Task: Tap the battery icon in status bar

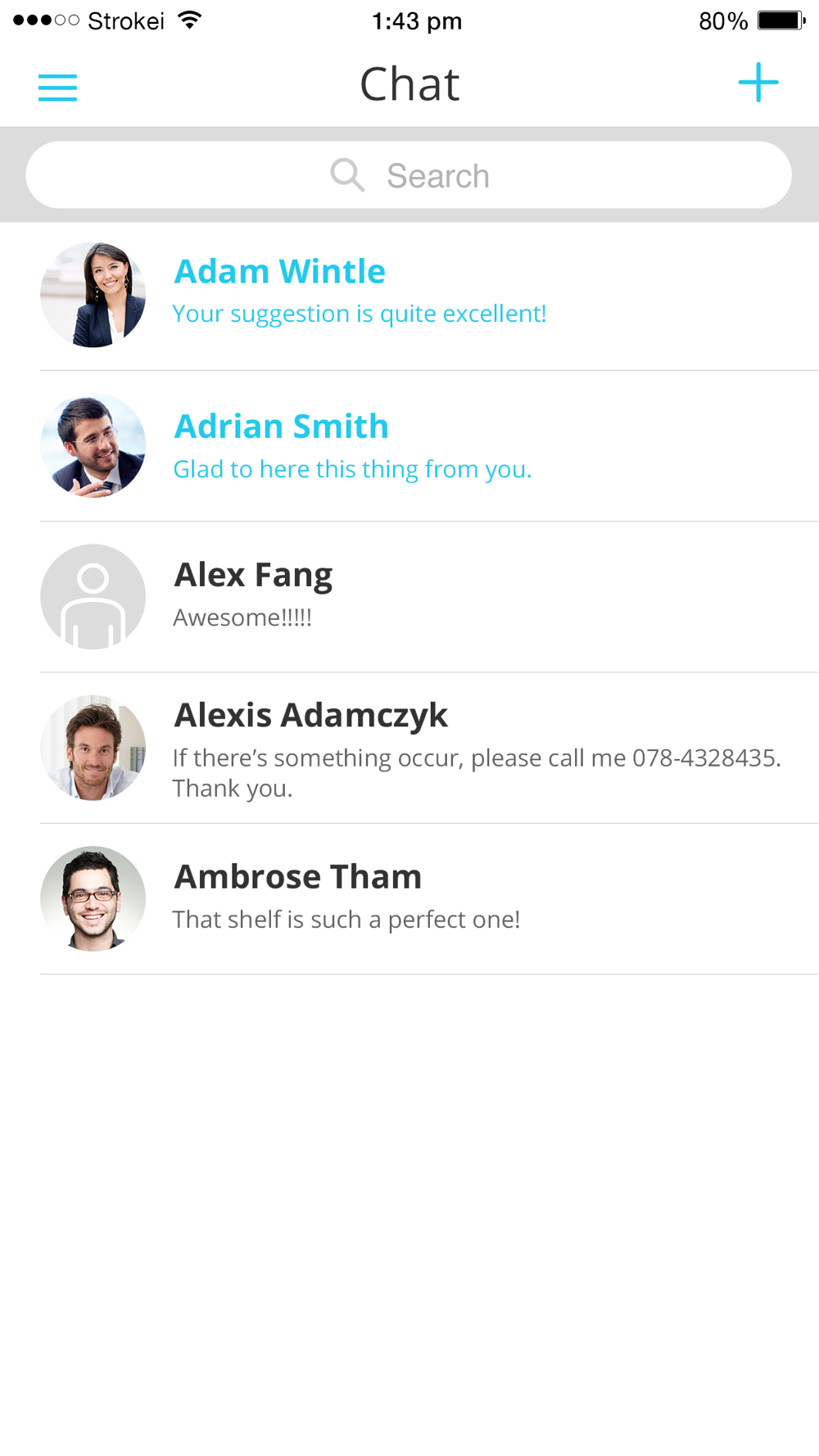Action: click(781, 20)
